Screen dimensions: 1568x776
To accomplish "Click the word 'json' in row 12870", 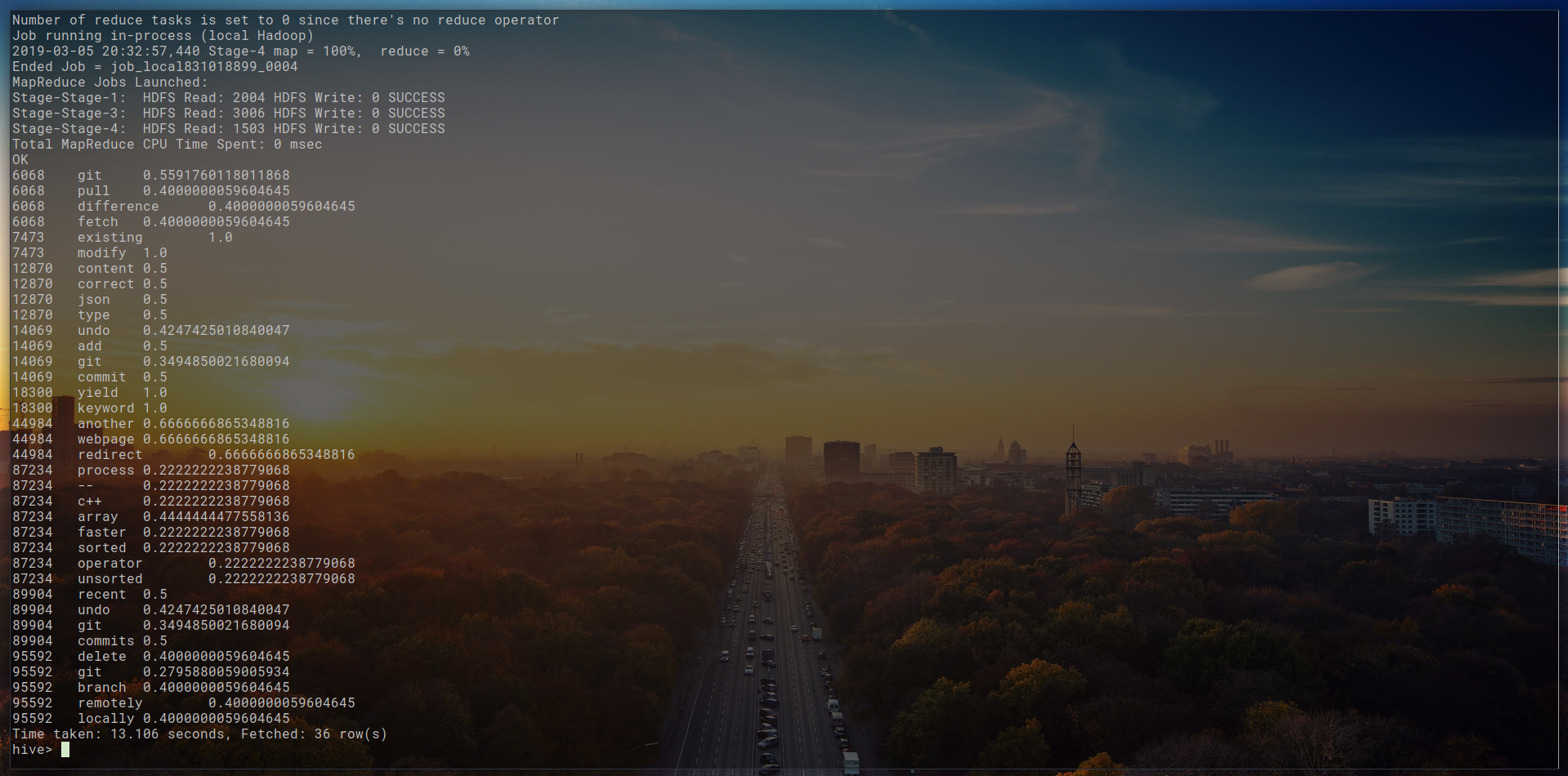I will point(94,299).
